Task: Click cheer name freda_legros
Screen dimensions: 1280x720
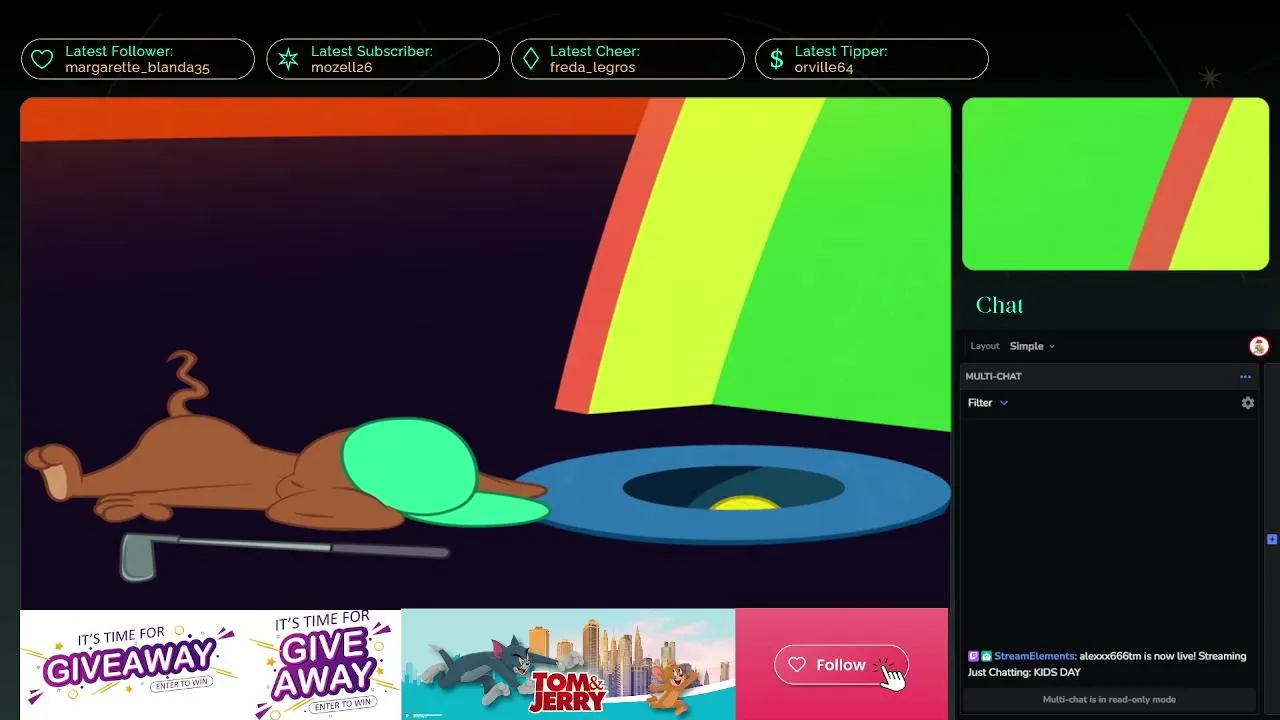Action: [x=592, y=68]
